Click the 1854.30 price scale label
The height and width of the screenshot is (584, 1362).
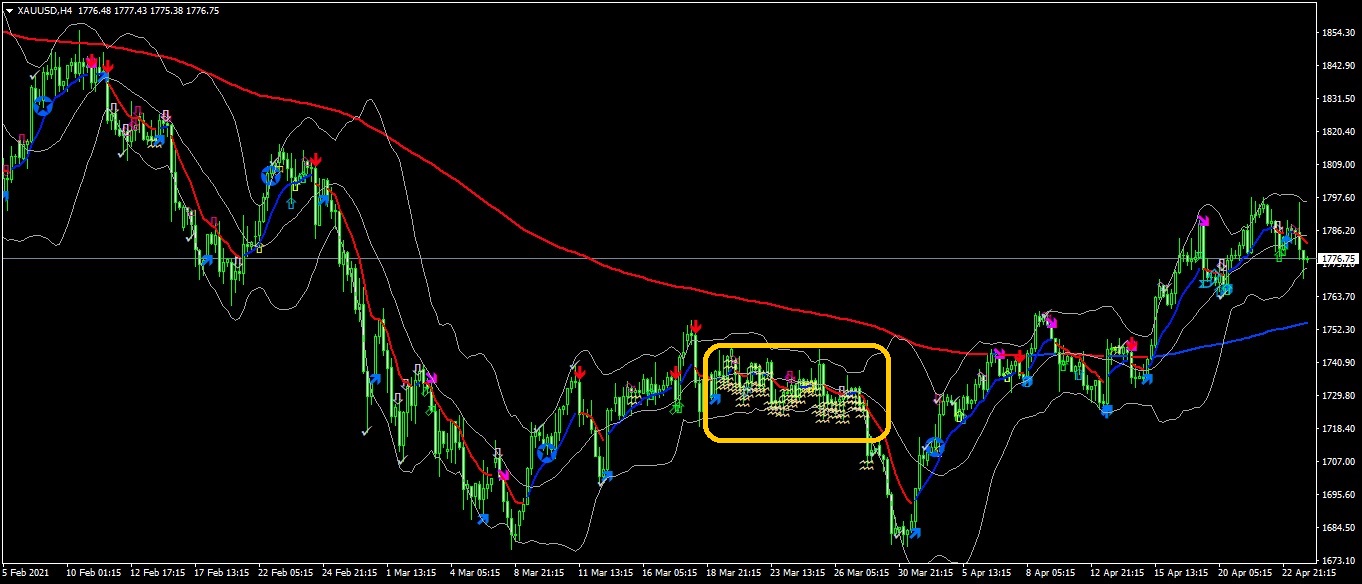pos(1337,33)
